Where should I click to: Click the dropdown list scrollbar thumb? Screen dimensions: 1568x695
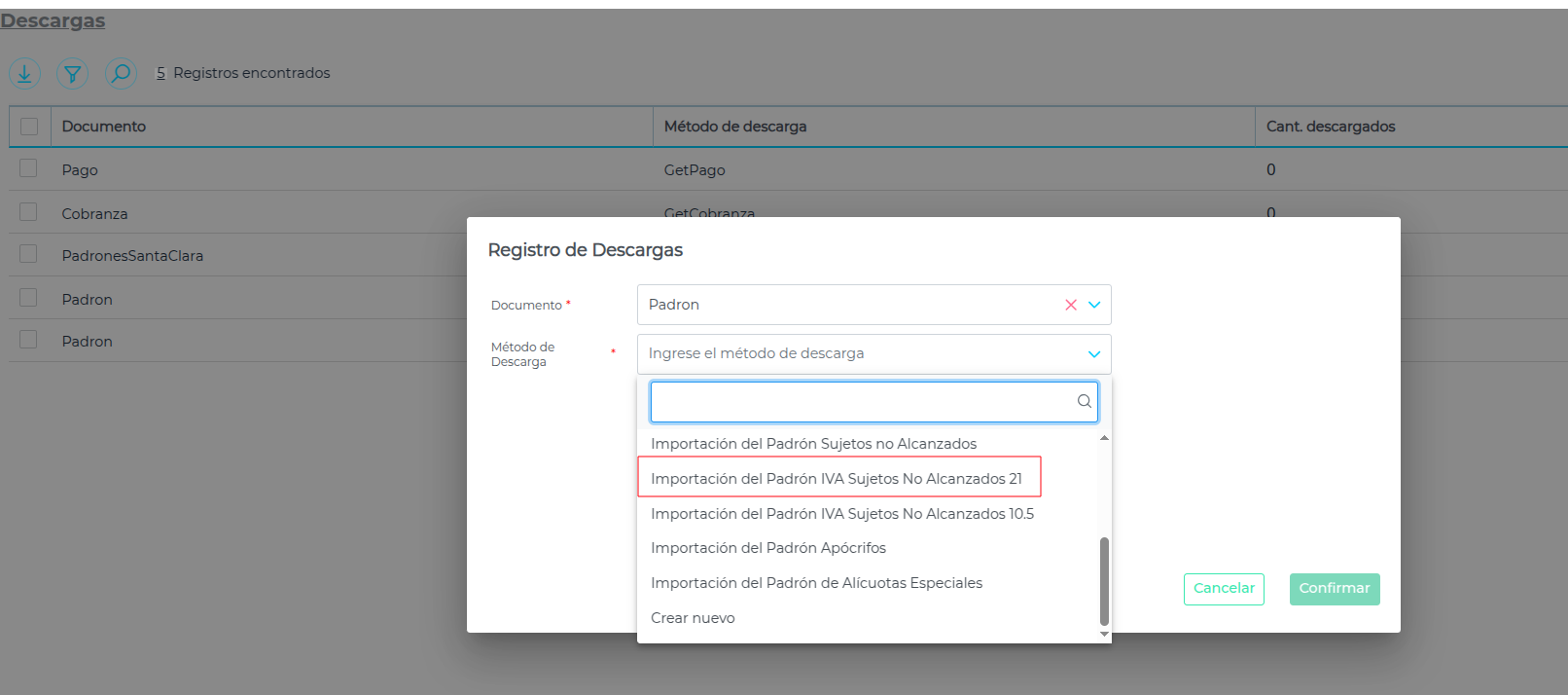tap(1104, 581)
